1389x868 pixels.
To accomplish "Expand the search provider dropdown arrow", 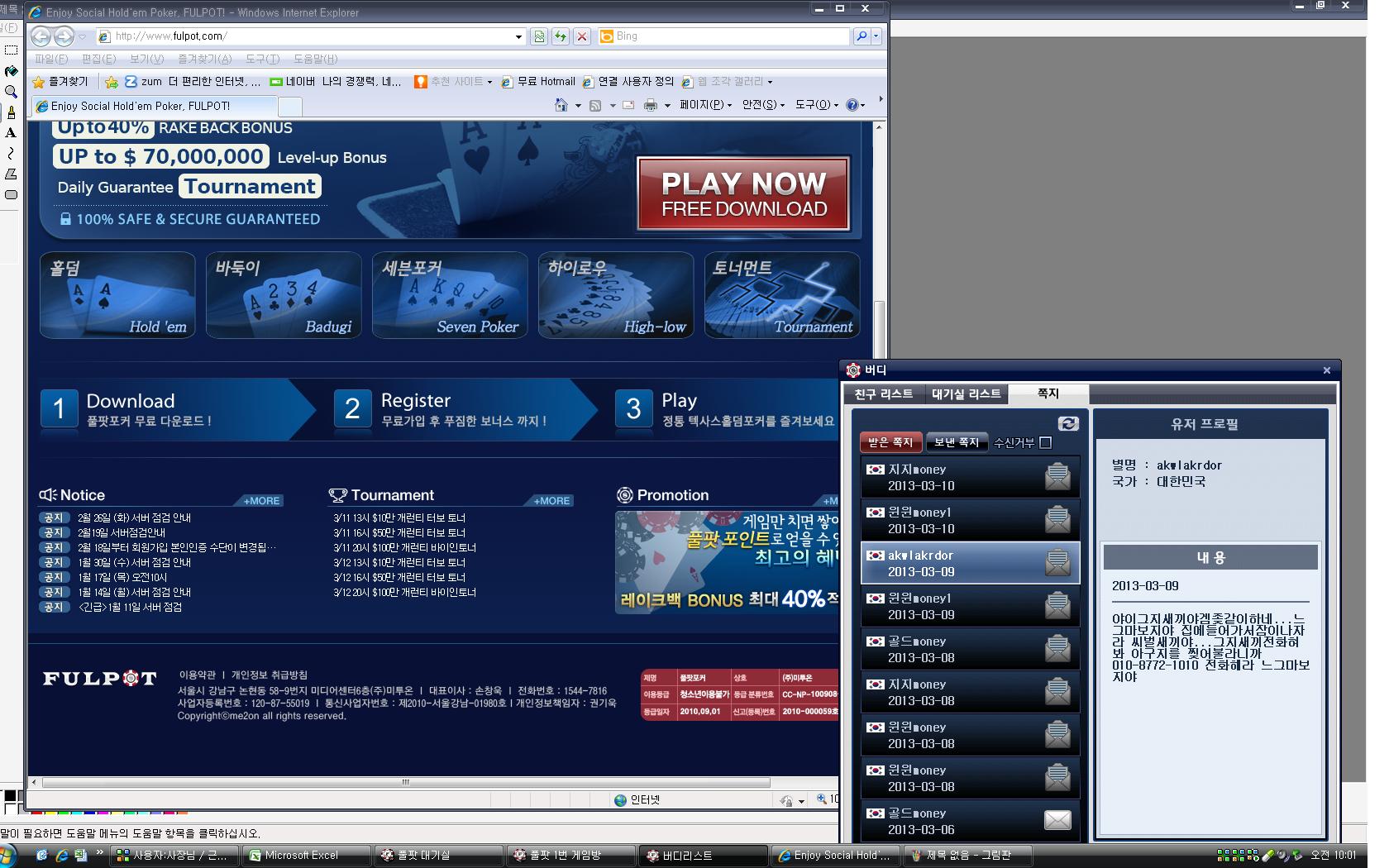I will pyautogui.click(x=876, y=36).
